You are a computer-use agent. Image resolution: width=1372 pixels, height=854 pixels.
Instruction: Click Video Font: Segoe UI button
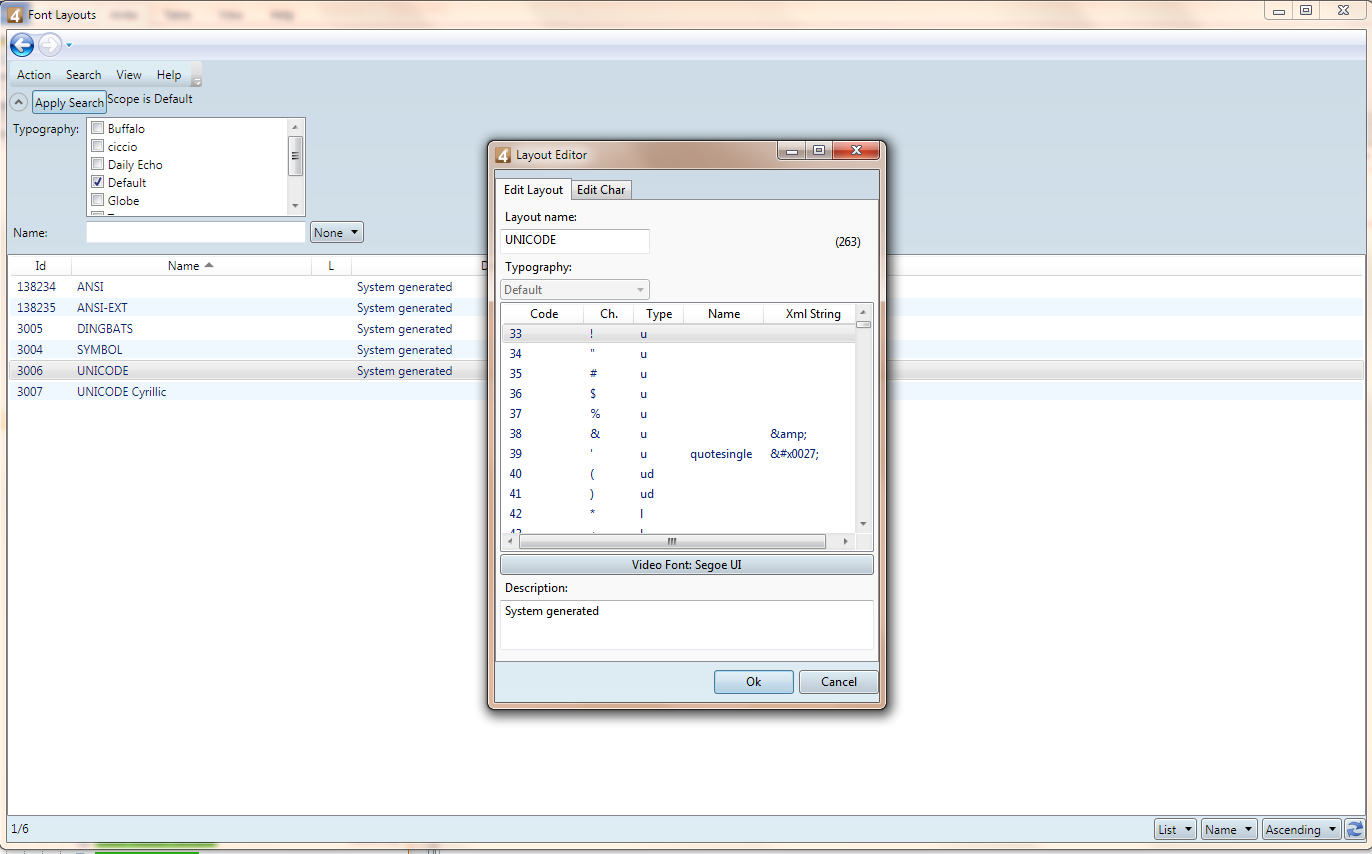(x=687, y=565)
